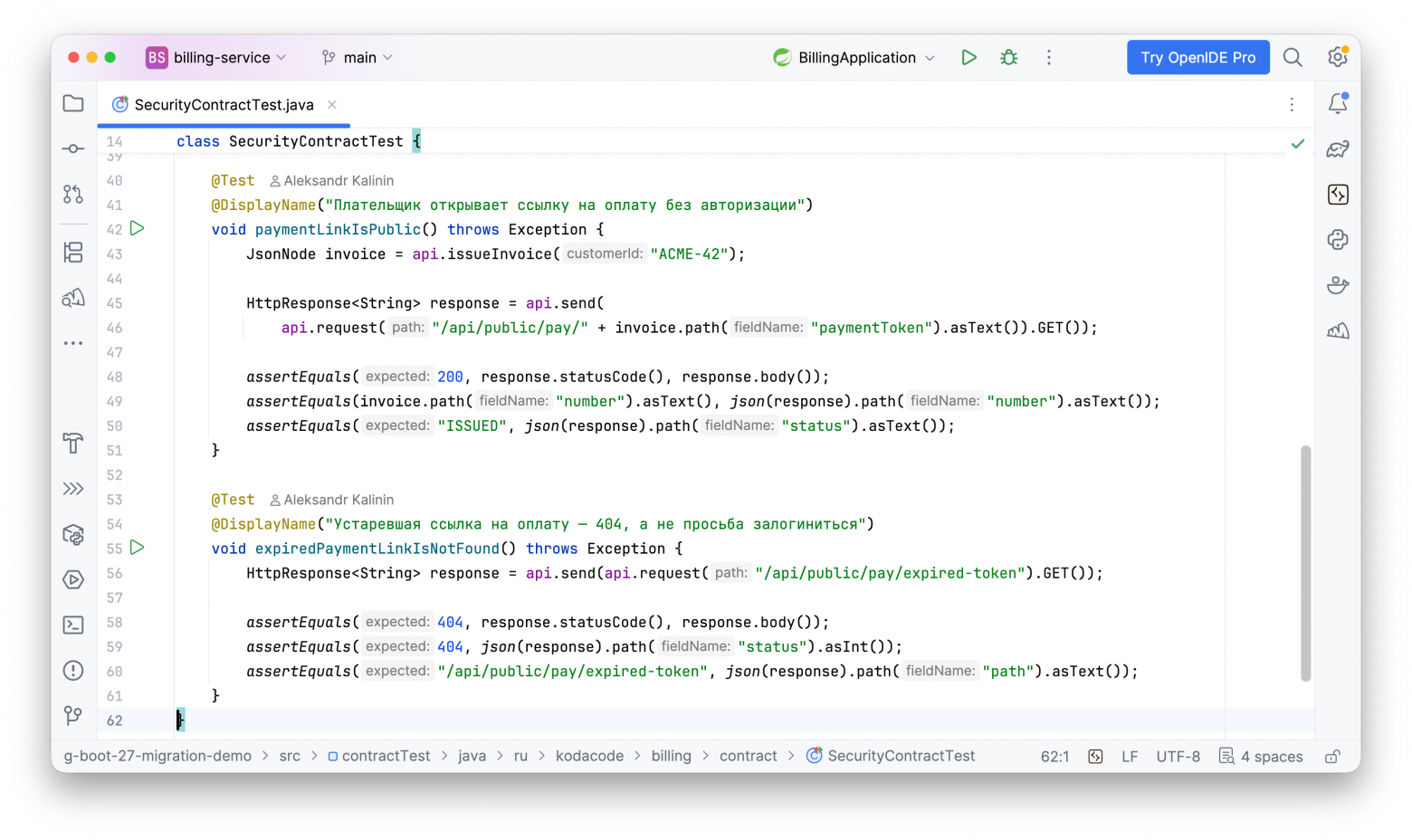
Task: Open the Pull Requests tool window
Action: [x=73, y=194]
